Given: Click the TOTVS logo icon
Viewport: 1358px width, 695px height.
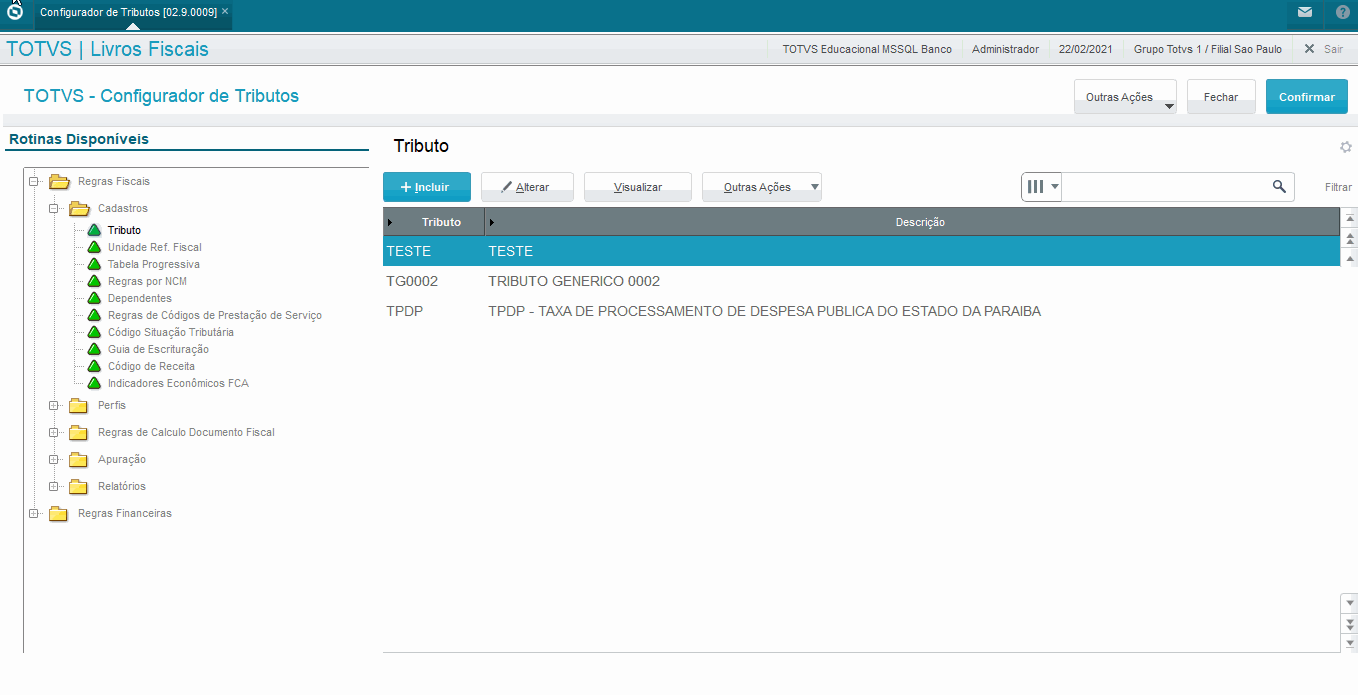Looking at the screenshot, I should click(x=14, y=12).
